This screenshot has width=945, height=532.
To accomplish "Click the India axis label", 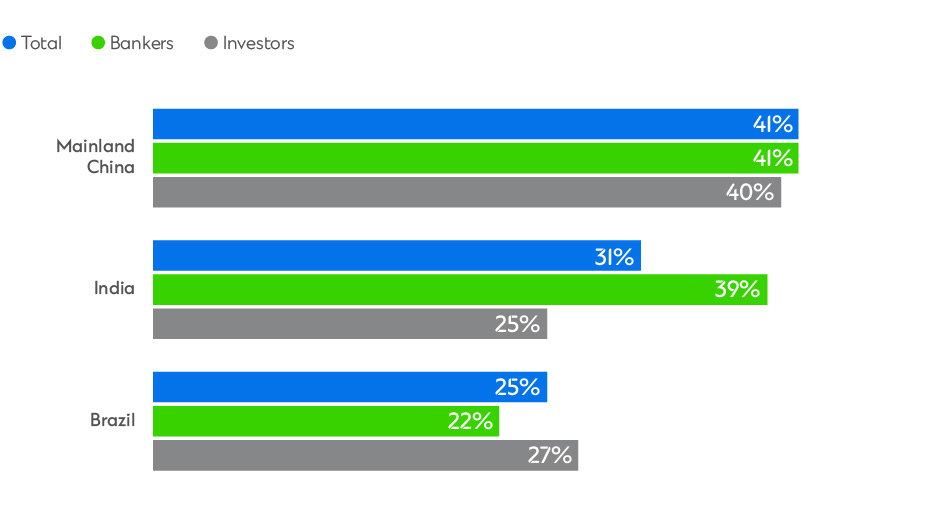I will pyautogui.click(x=114, y=289).
